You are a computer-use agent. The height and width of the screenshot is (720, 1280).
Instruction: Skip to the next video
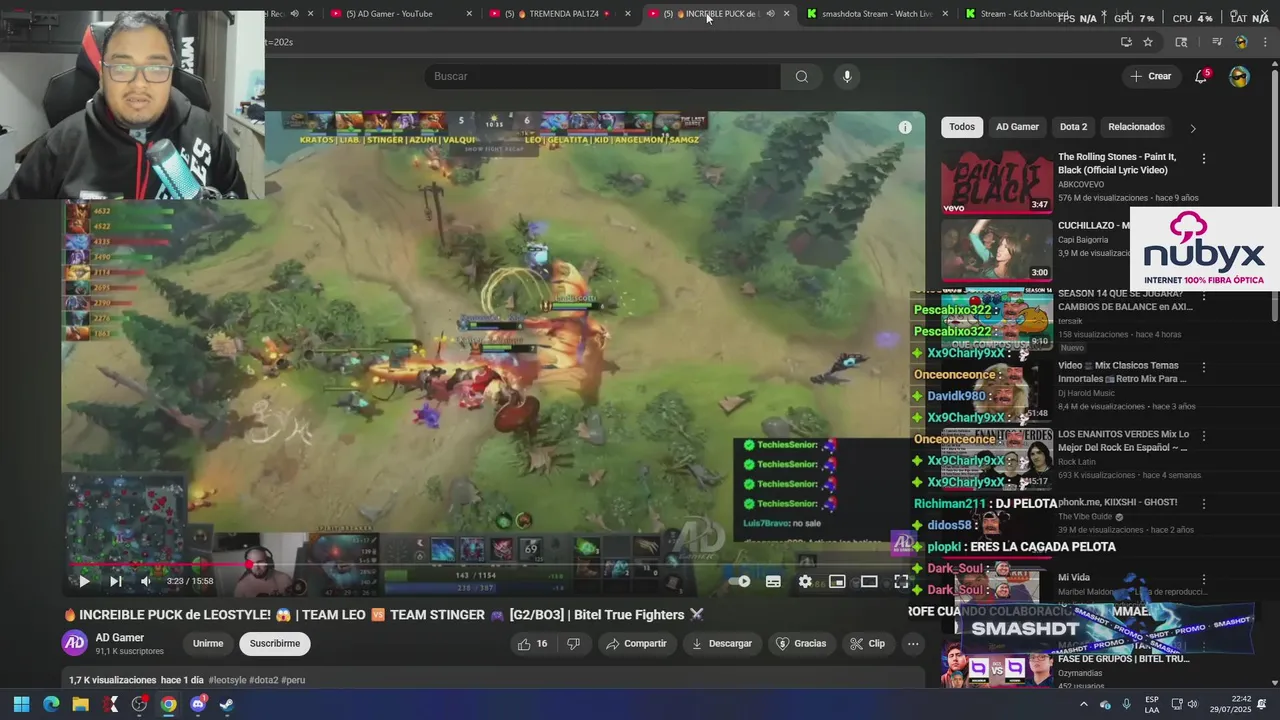coord(115,581)
